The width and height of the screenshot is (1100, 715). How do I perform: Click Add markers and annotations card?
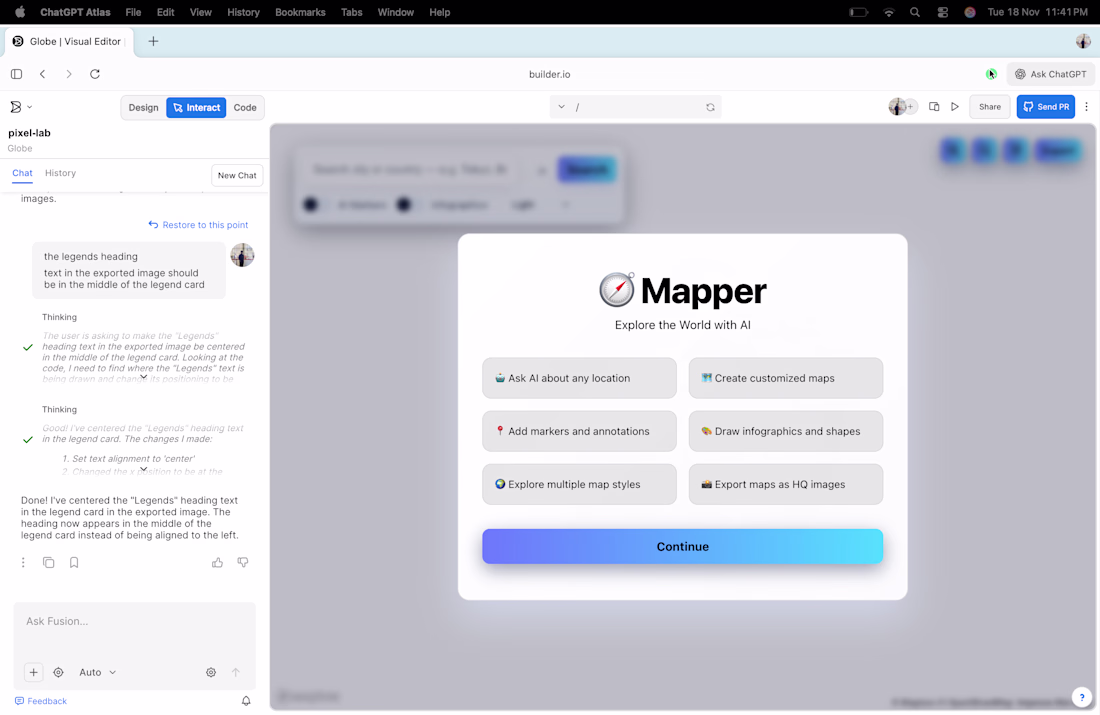point(579,432)
